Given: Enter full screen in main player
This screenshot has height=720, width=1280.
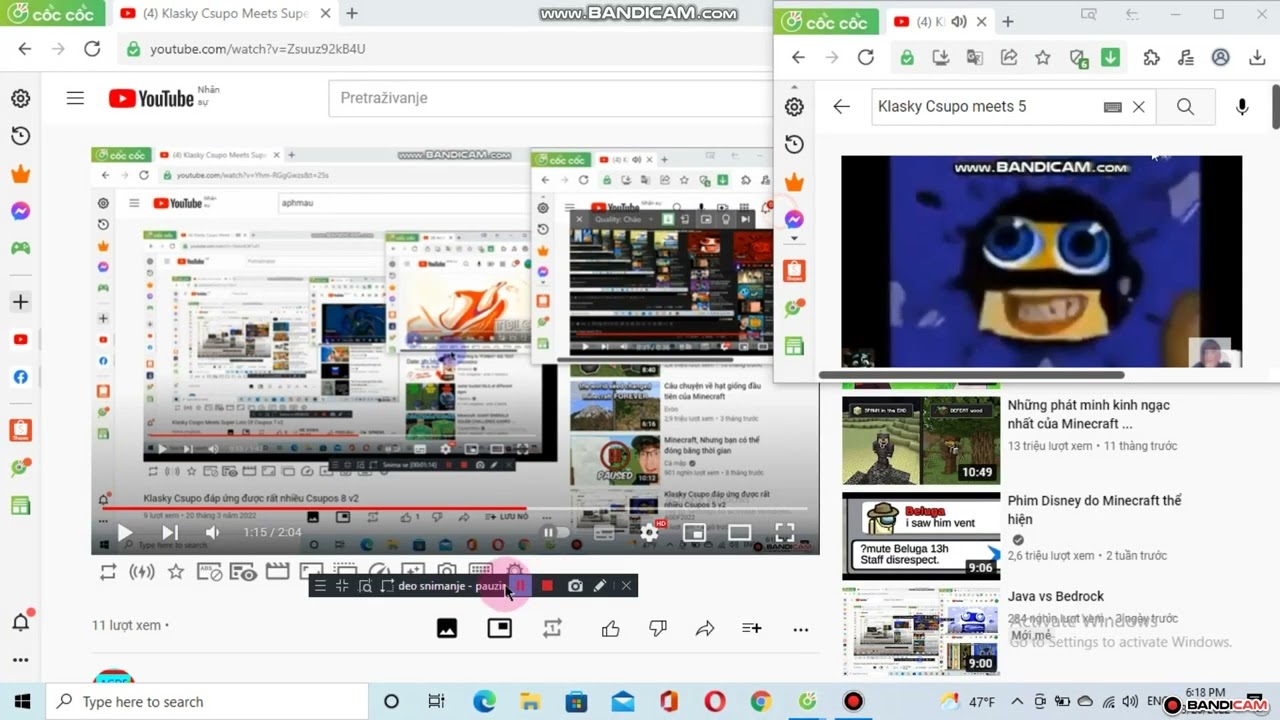Looking at the screenshot, I should (x=785, y=533).
